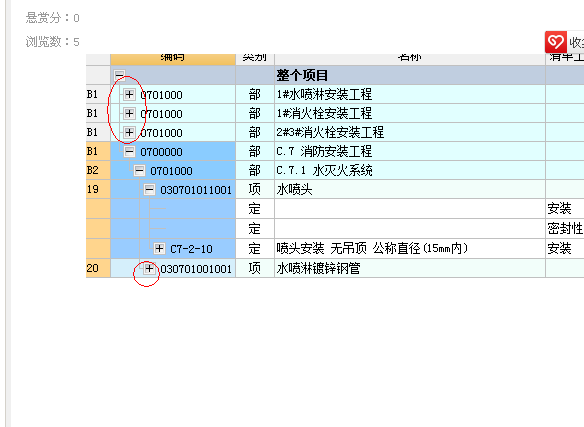Collapse the 0701000 水灭火系统 node

[139, 170]
